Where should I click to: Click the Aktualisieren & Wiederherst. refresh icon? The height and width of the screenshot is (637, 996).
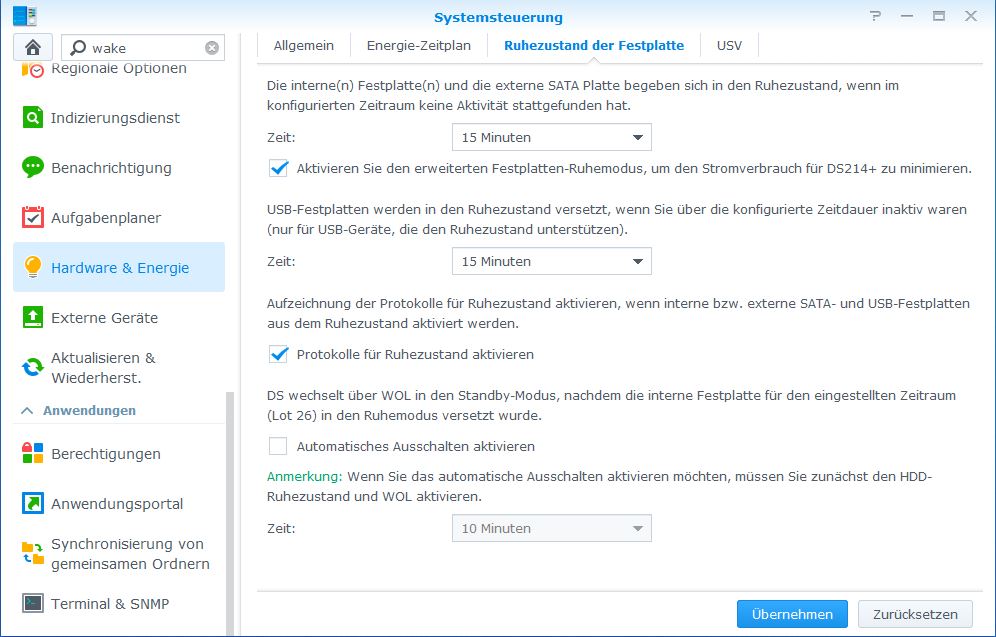click(32, 367)
